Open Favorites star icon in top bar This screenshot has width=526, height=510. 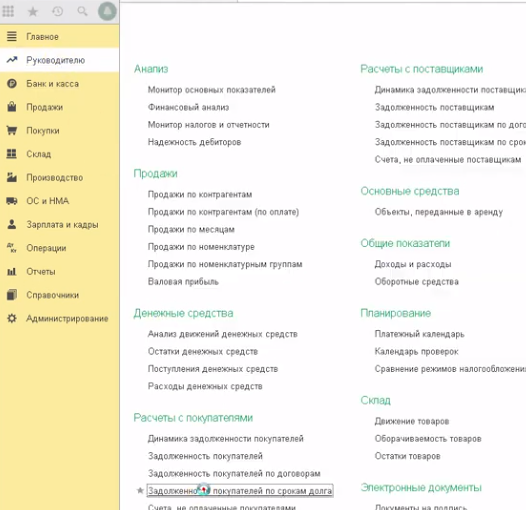33,11
